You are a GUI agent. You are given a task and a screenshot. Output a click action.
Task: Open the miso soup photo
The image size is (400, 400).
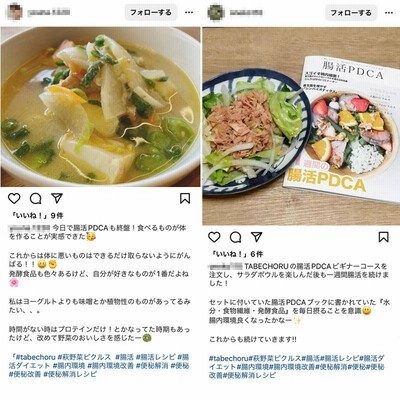(x=100, y=107)
